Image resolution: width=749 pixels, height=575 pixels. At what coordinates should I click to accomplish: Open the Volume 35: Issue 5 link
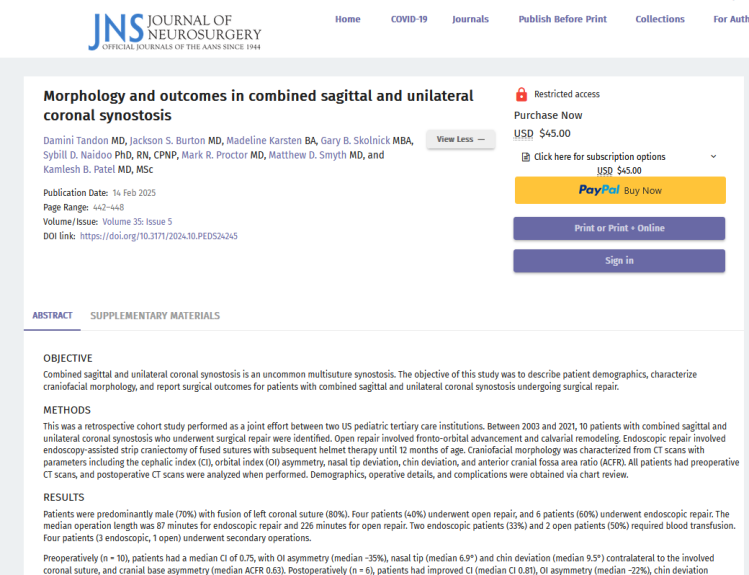(137, 222)
